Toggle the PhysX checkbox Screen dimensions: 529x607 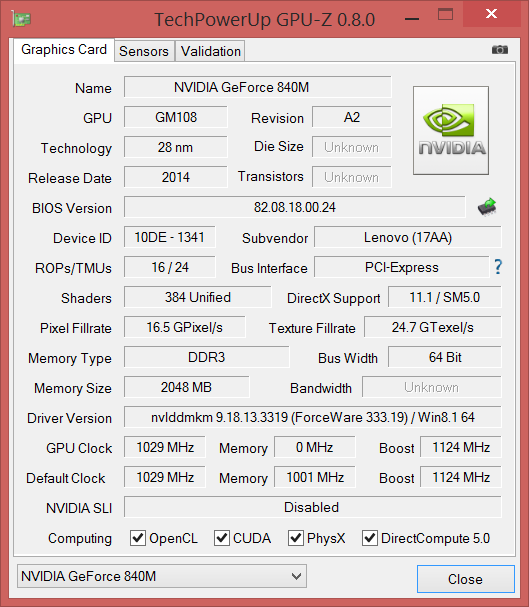(x=296, y=538)
